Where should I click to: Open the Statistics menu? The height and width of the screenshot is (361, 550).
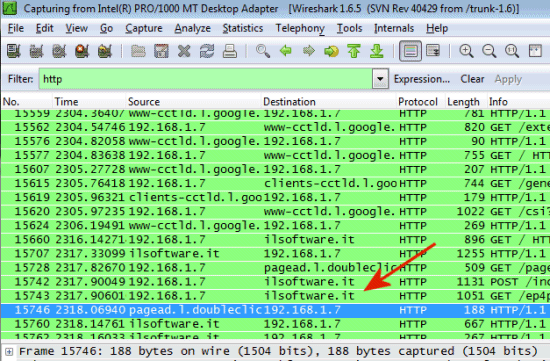[x=243, y=28]
